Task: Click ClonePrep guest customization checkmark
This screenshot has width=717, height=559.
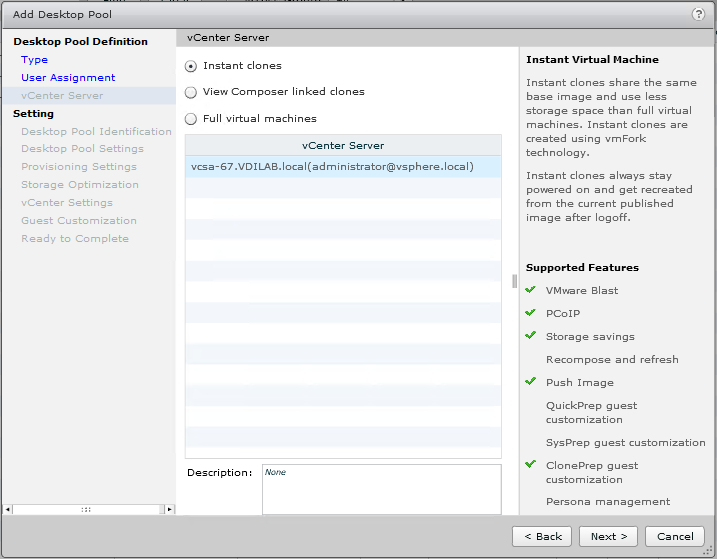Action: [x=530, y=464]
